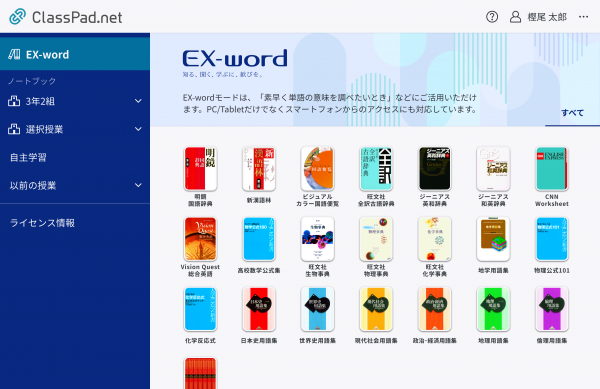This screenshot has width=600, height=389.
Task: Open Vision Quest 総合英語 book
Action: [200, 239]
